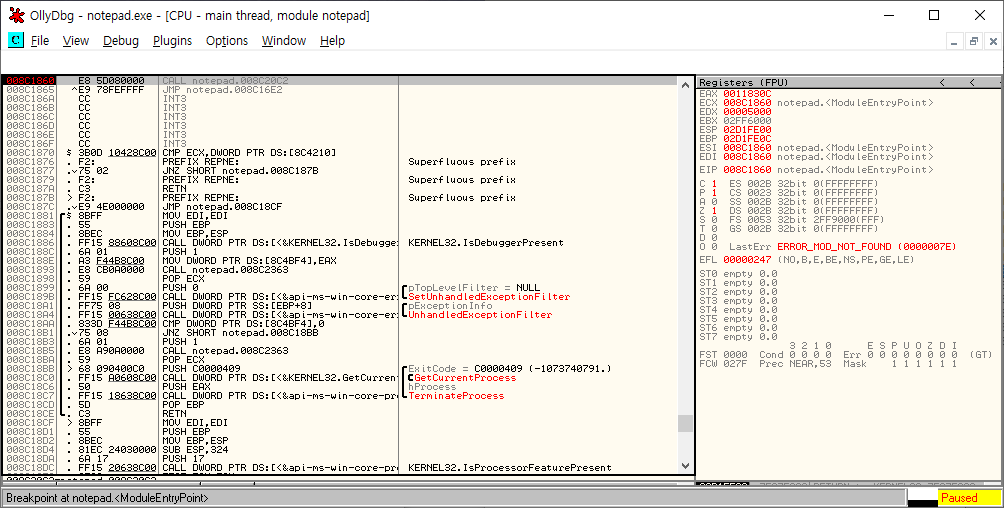Click the C carry flag value

tap(714, 184)
